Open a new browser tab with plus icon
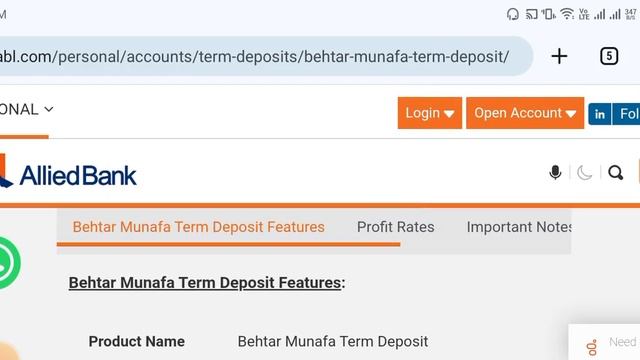This screenshot has width=640, height=360. tap(559, 56)
